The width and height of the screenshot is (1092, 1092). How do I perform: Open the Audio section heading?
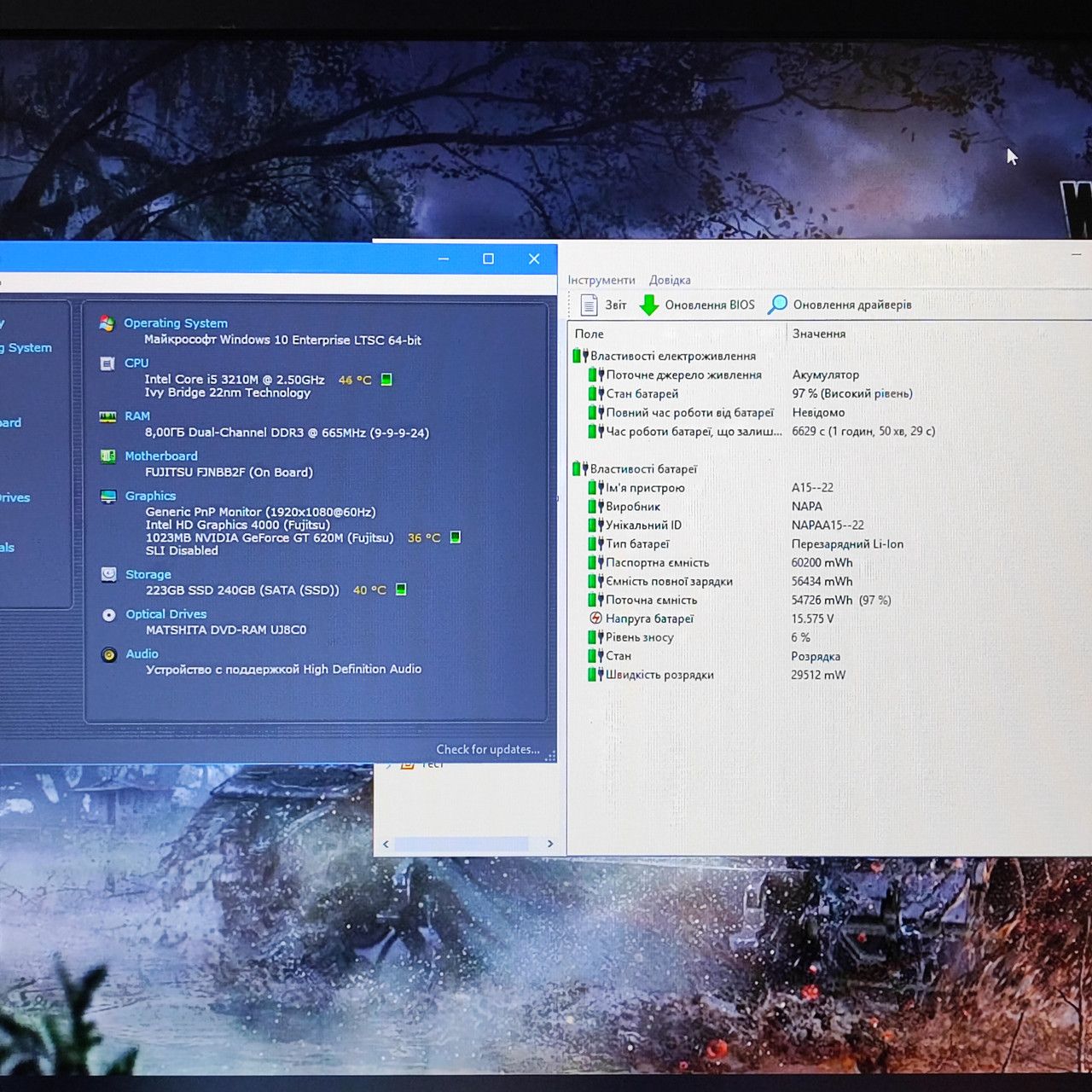[x=142, y=653]
